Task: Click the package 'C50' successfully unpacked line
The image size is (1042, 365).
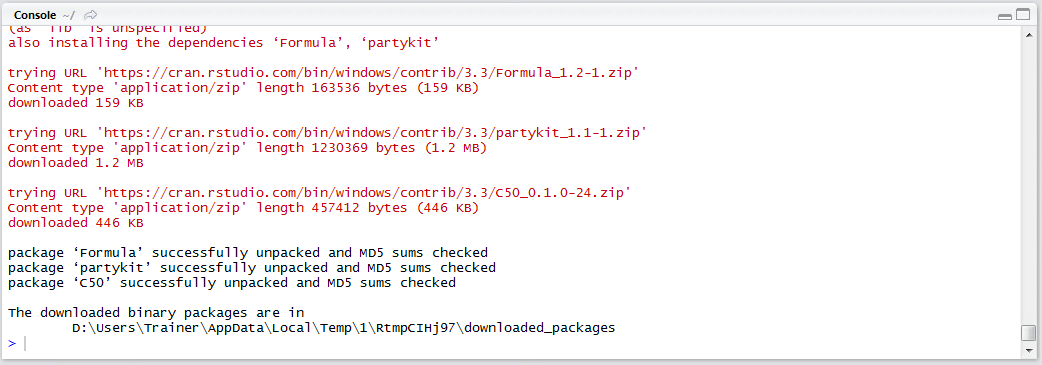Action: (231, 283)
